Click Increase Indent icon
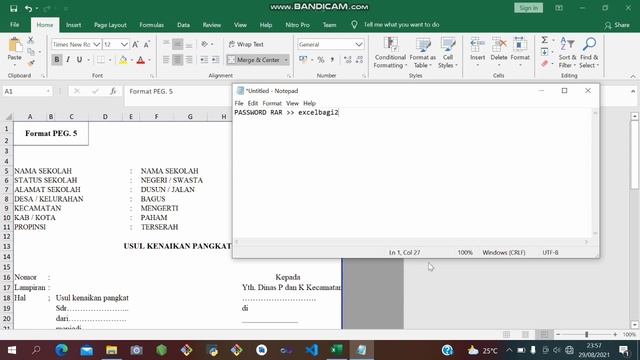This screenshot has height=360, width=640. point(216,60)
